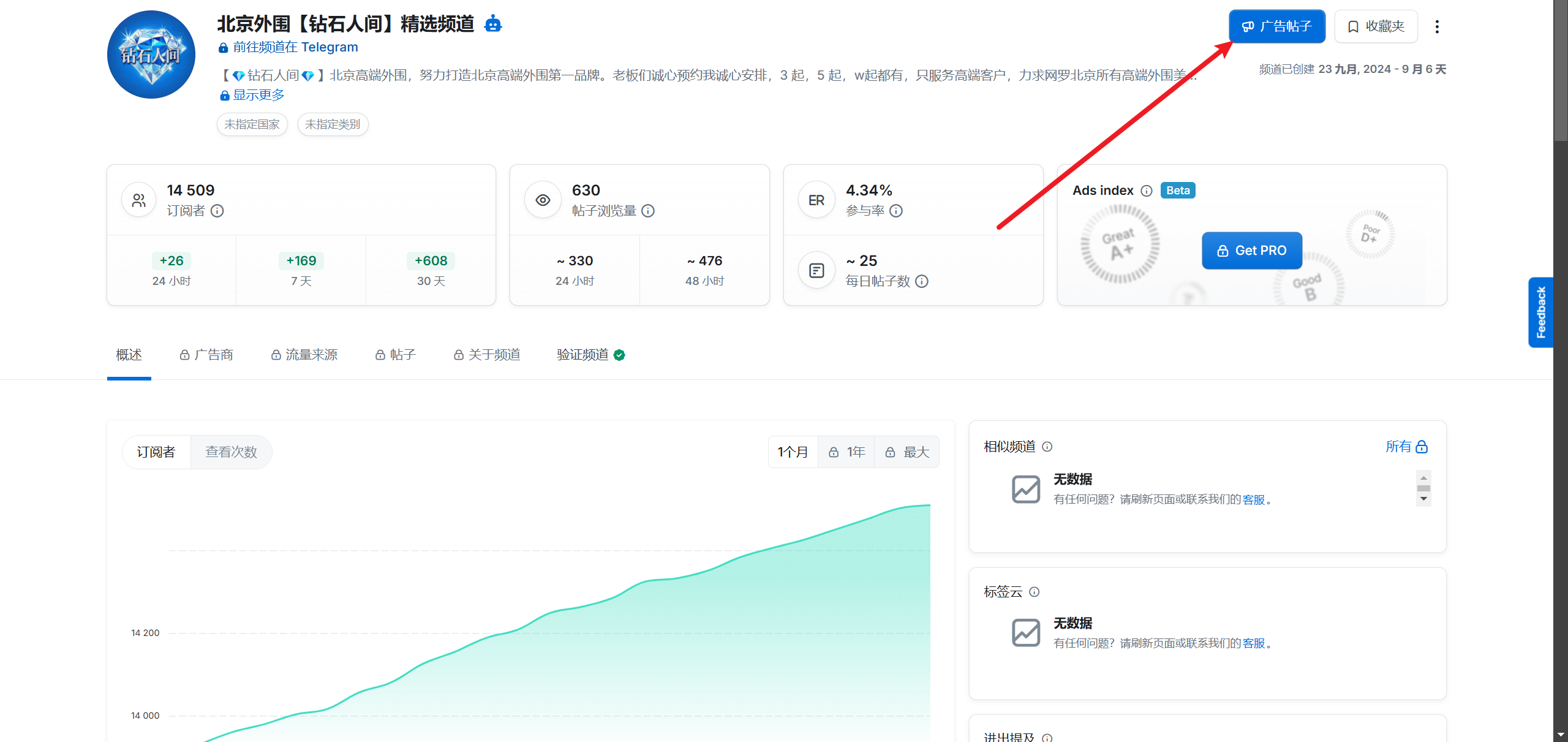Image resolution: width=1568 pixels, height=742 pixels.
Task: Click the no-data chart icon in tag cloud
Action: (x=1026, y=633)
